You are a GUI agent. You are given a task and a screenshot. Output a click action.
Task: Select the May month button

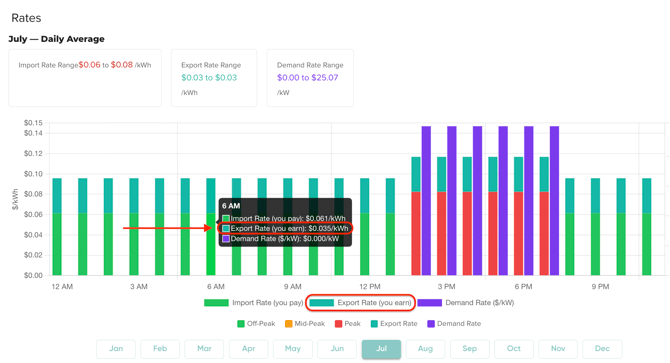pyautogui.click(x=293, y=348)
